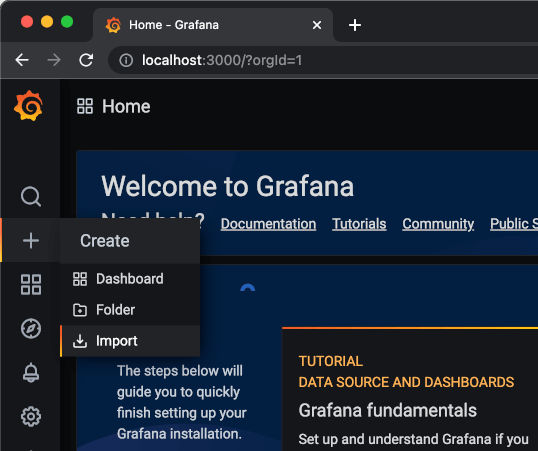538x451 pixels.
Task: Open a new browser tab
Action: tap(354, 25)
